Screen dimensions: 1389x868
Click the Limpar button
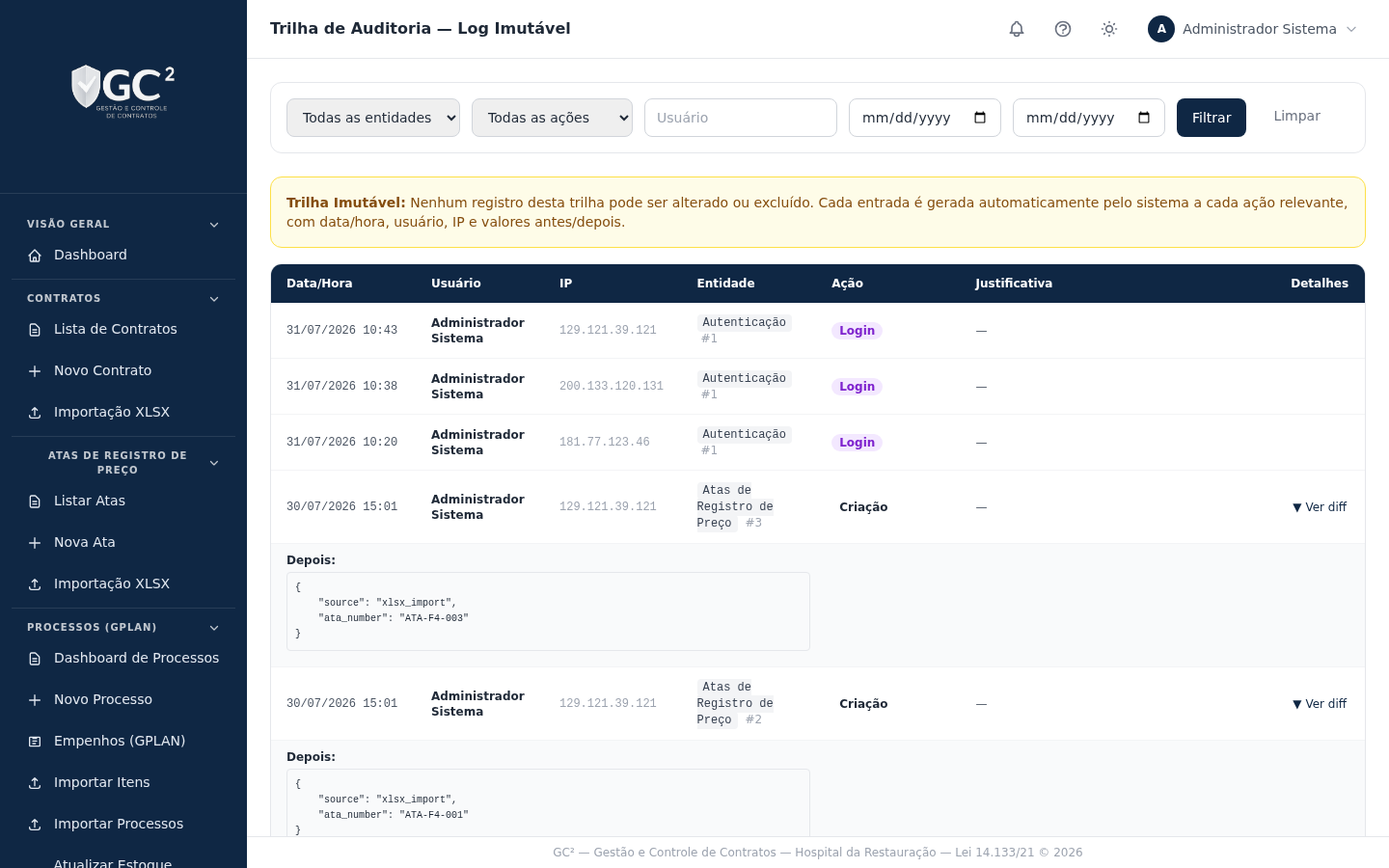(x=1296, y=116)
